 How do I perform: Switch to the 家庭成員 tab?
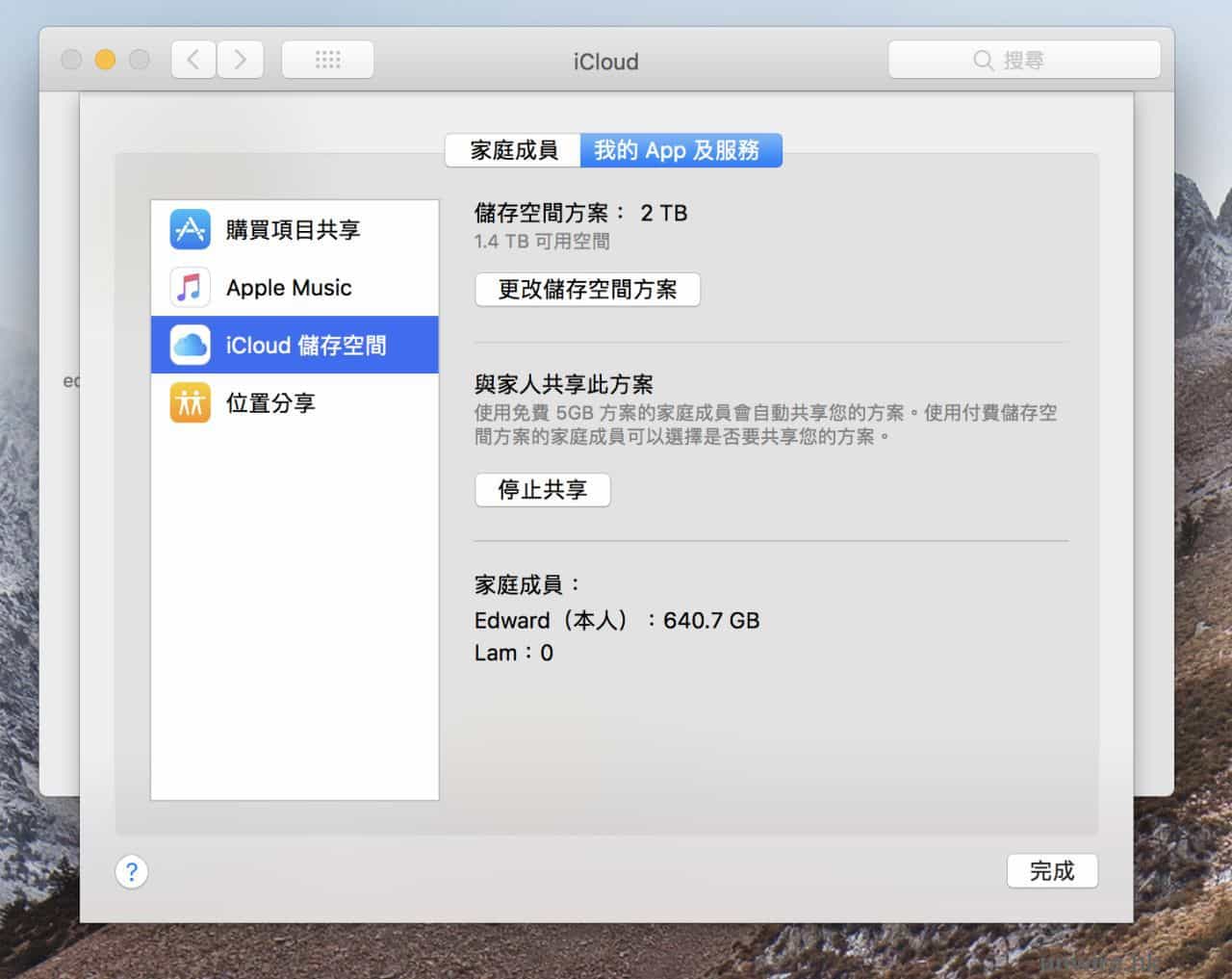513,150
